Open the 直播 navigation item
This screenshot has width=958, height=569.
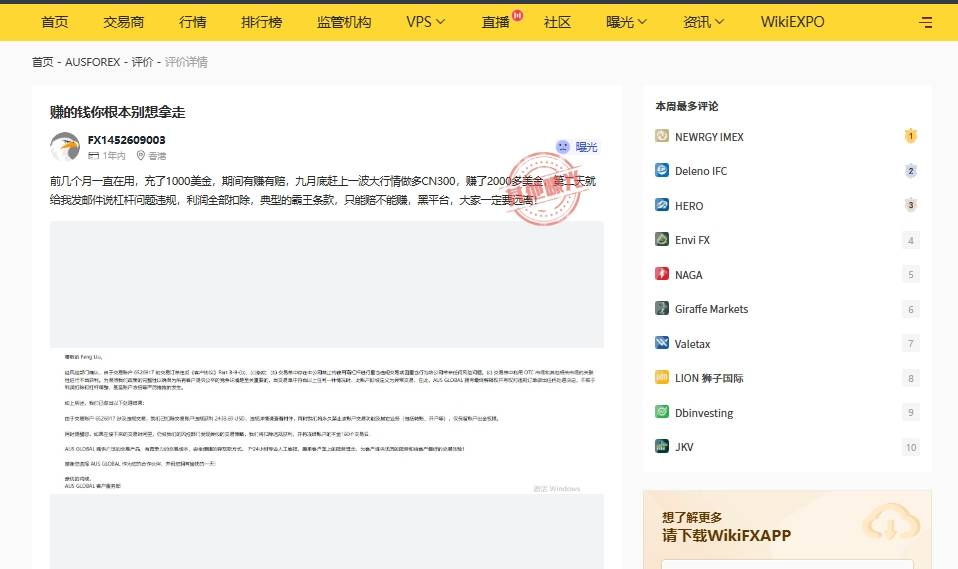click(x=495, y=22)
